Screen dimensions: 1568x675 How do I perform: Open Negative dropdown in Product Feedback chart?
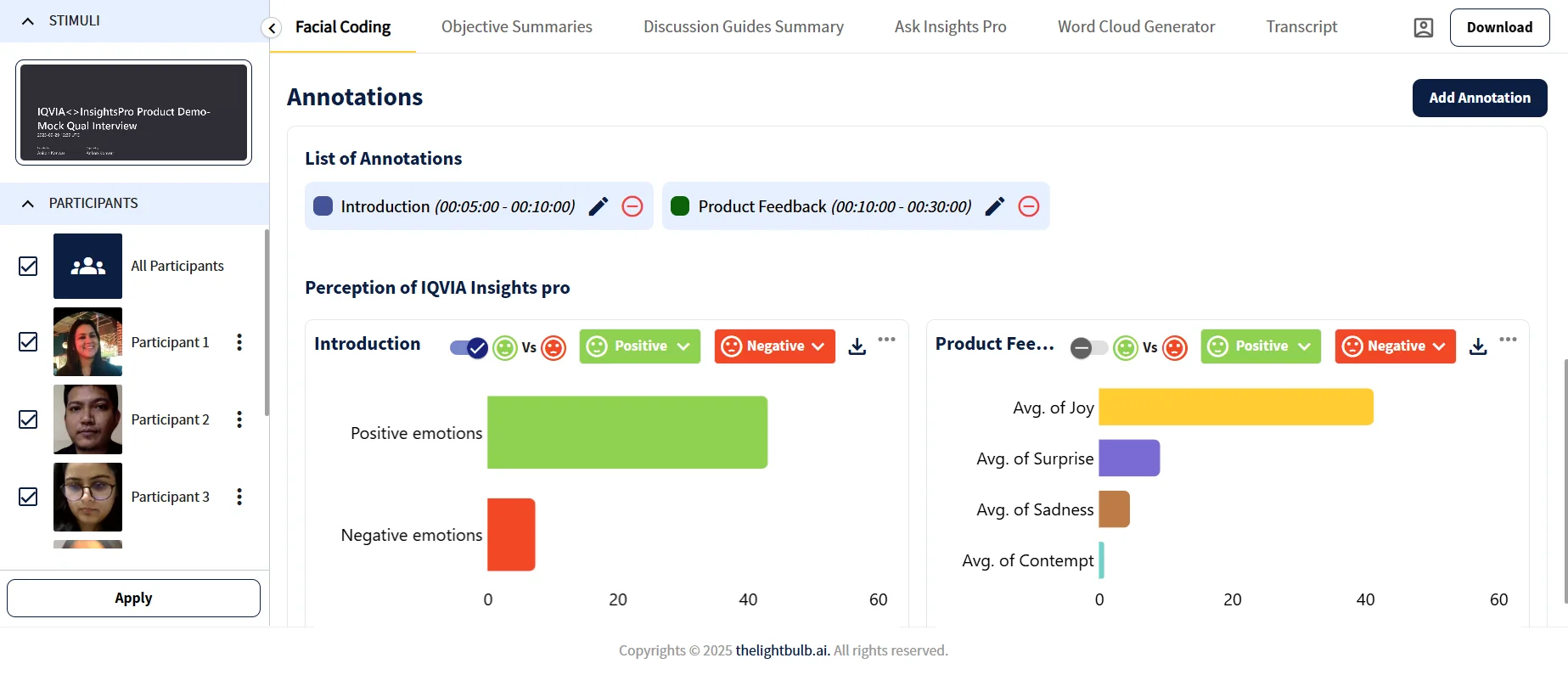point(1395,346)
